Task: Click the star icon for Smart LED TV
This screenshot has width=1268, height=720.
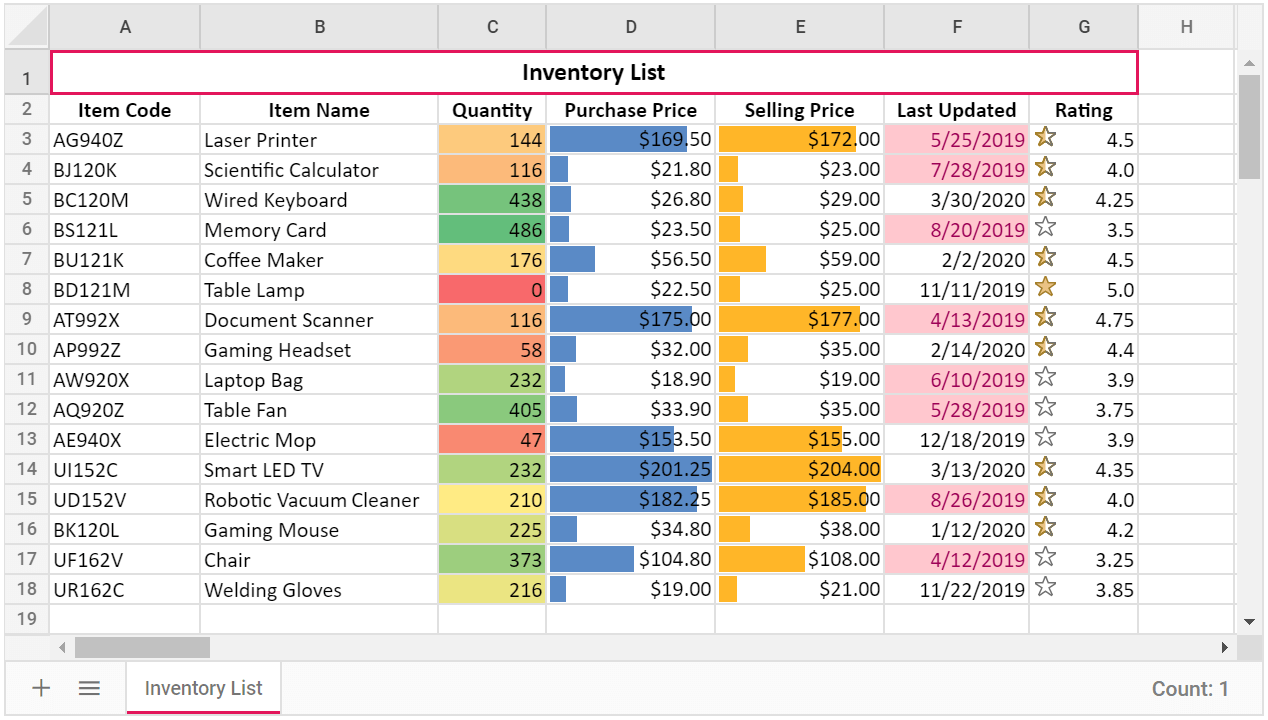Action: tap(1045, 467)
